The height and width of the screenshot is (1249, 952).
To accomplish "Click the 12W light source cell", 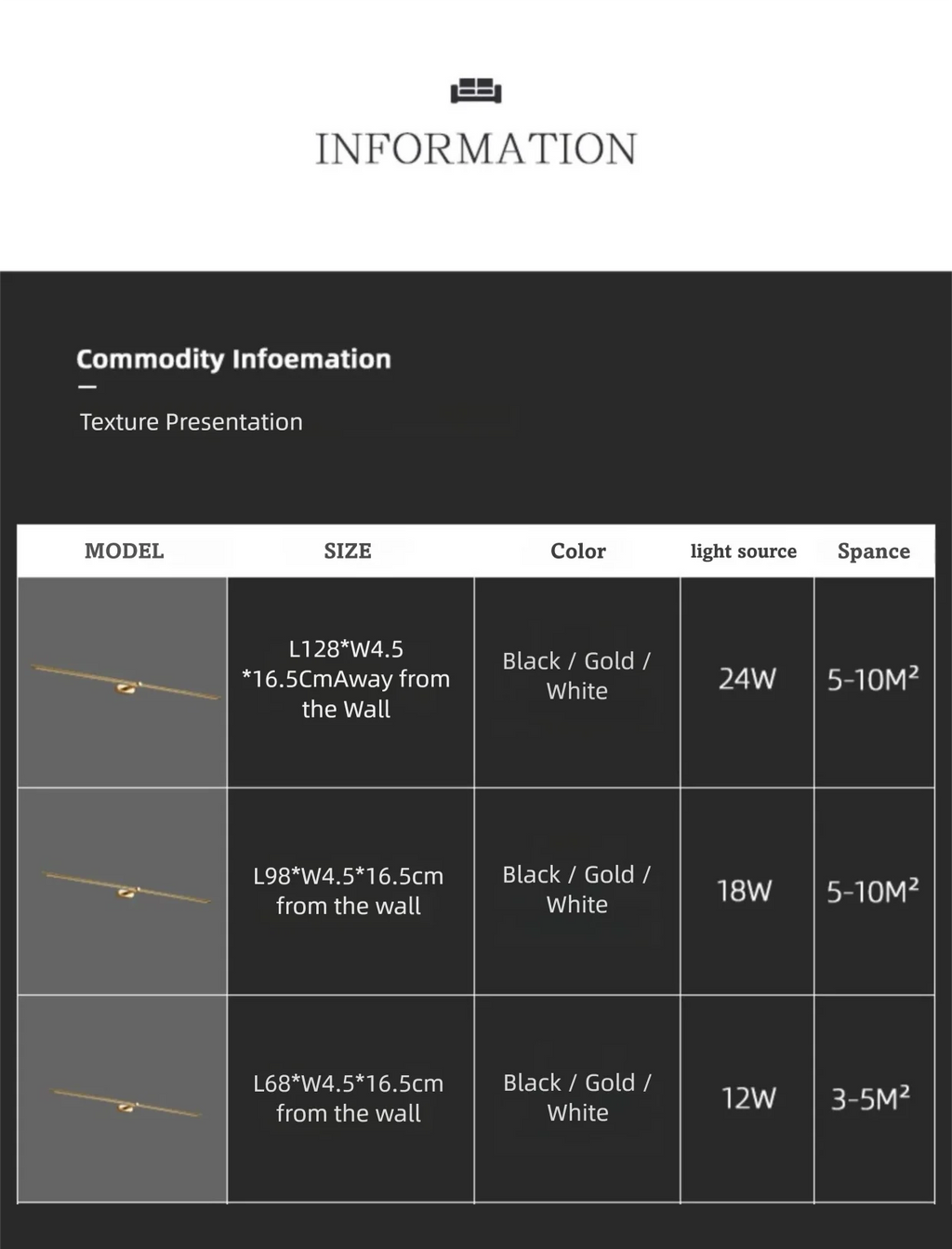I will coord(748,1098).
